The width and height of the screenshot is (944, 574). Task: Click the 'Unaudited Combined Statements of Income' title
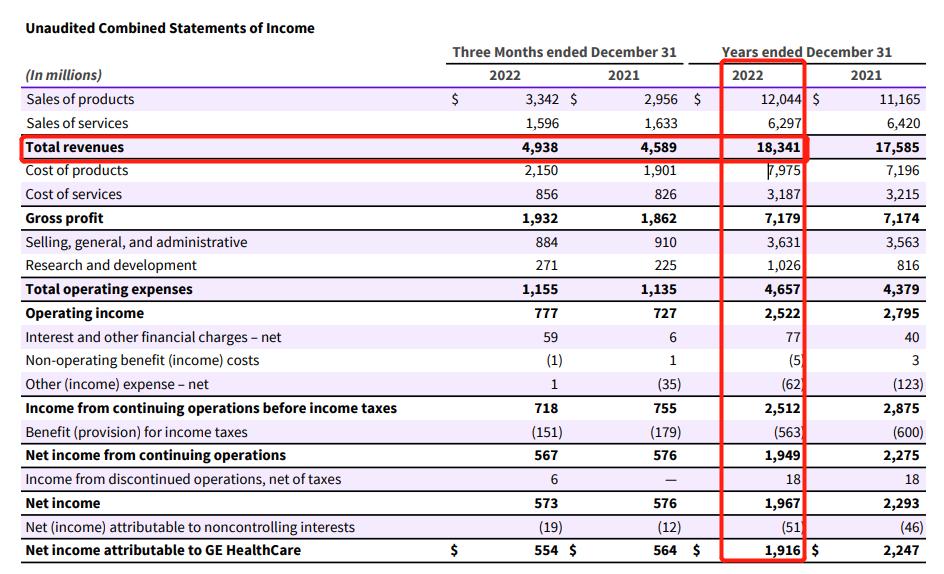[x=170, y=28]
